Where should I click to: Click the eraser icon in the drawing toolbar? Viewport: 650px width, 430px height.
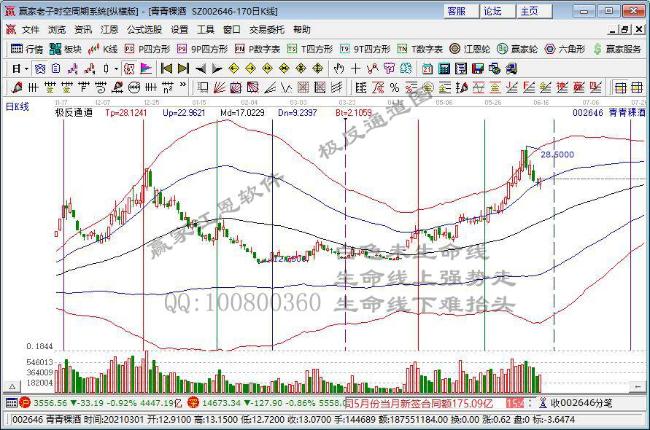[x=17, y=87]
